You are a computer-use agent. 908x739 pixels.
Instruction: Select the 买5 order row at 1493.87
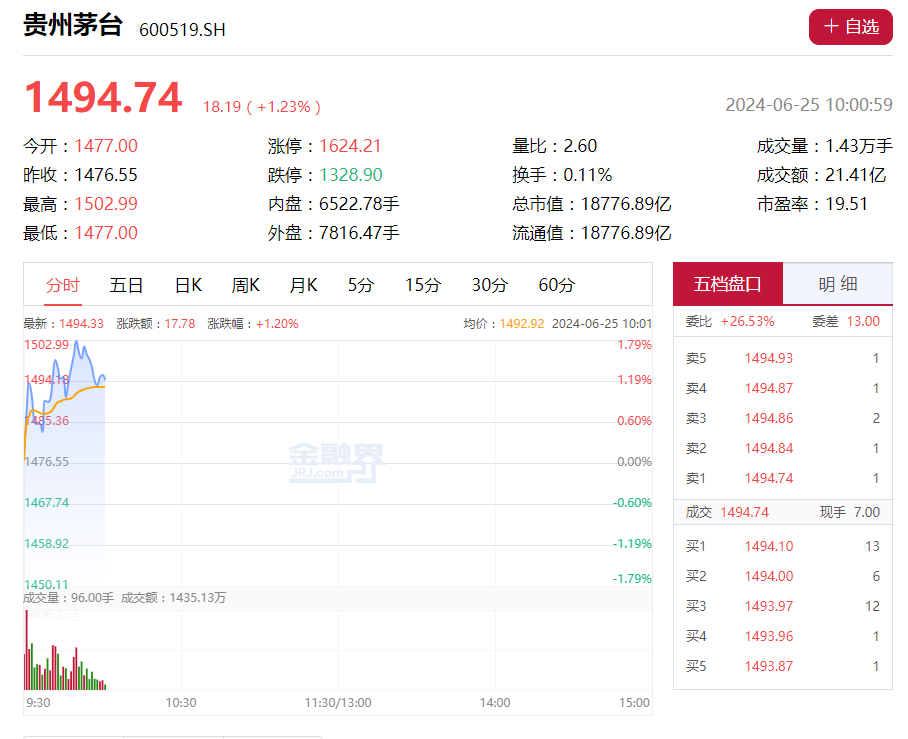[x=783, y=667]
